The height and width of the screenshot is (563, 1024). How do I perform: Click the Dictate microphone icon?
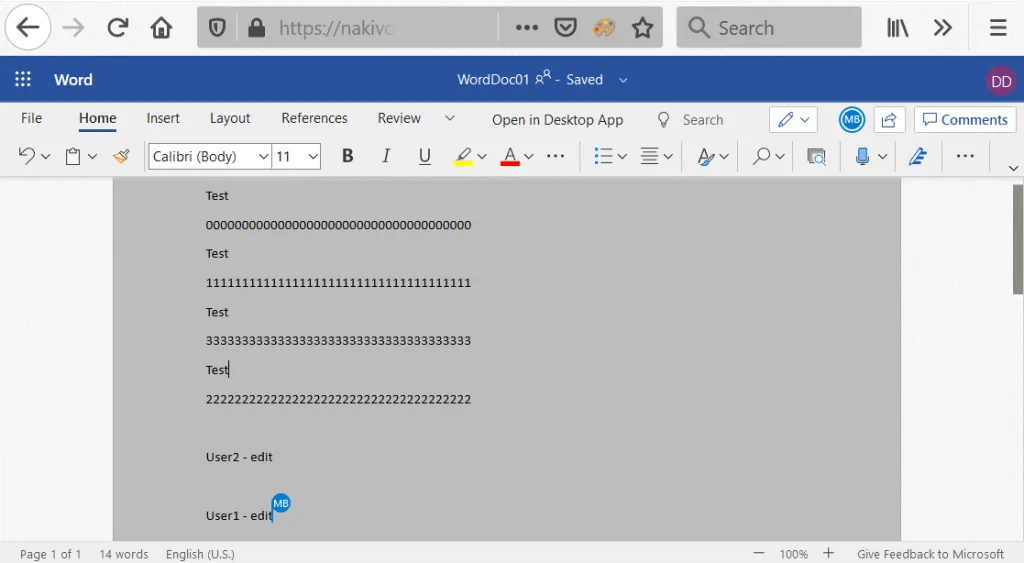coord(863,156)
